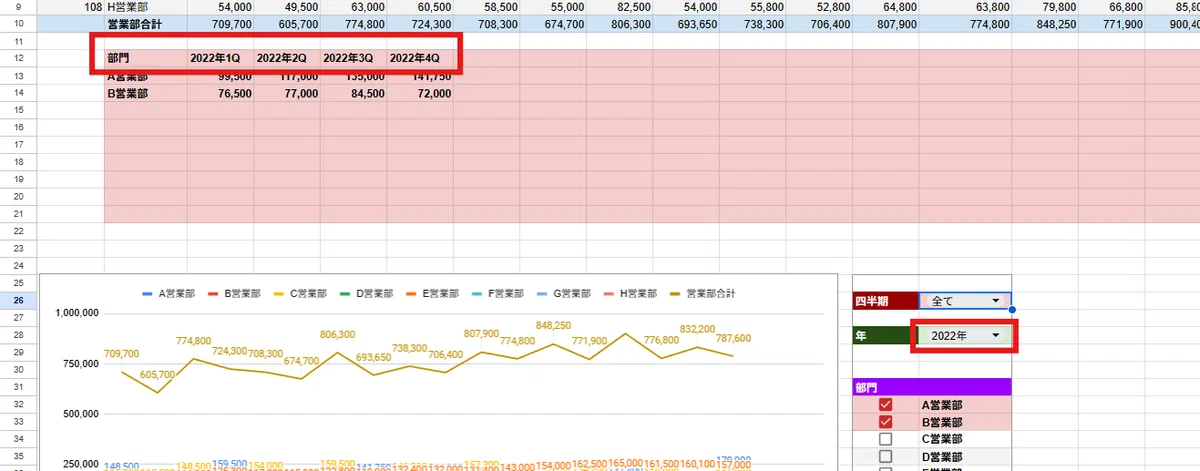Select the row 10 header
1200x471 pixels.
coord(19,23)
